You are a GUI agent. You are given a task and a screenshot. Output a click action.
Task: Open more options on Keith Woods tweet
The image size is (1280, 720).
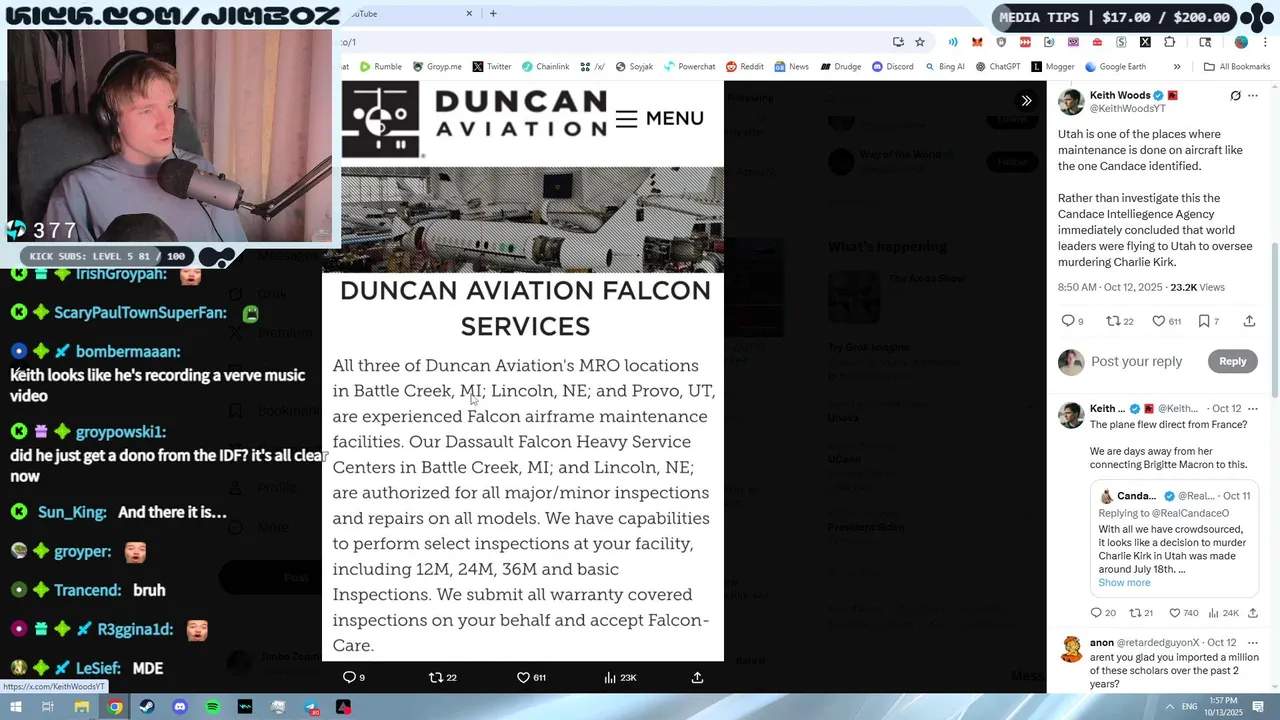[1253, 96]
